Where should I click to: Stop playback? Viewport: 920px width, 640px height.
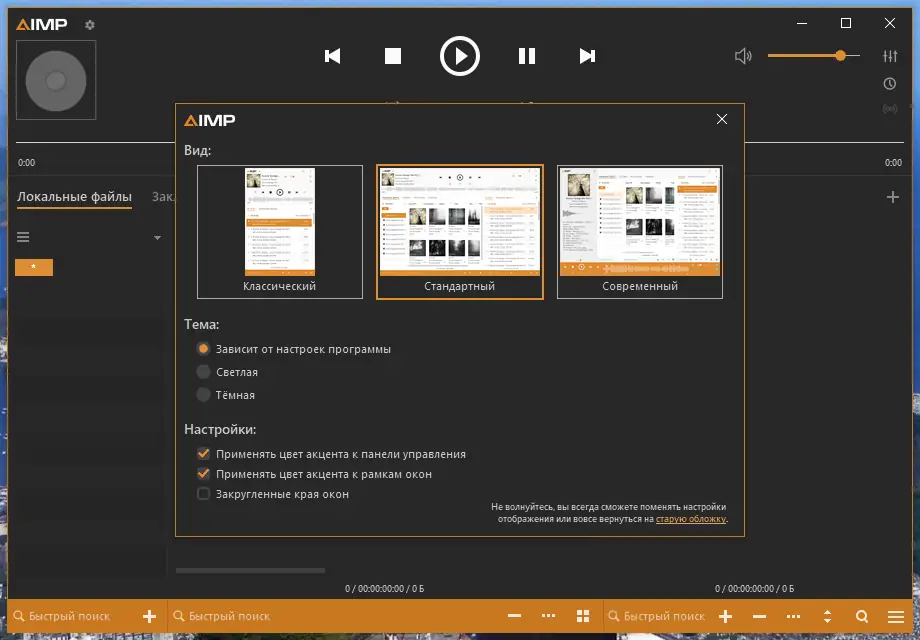click(393, 56)
